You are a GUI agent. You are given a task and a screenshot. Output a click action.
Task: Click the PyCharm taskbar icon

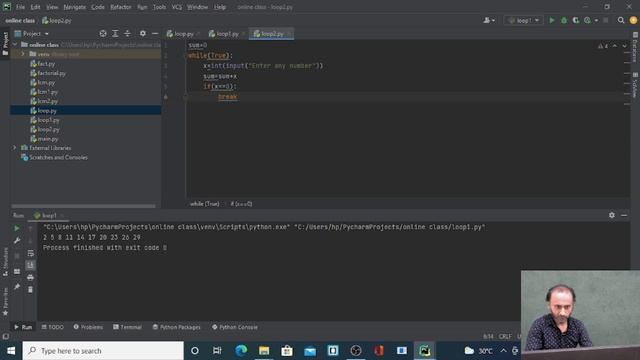click(424, 351)
